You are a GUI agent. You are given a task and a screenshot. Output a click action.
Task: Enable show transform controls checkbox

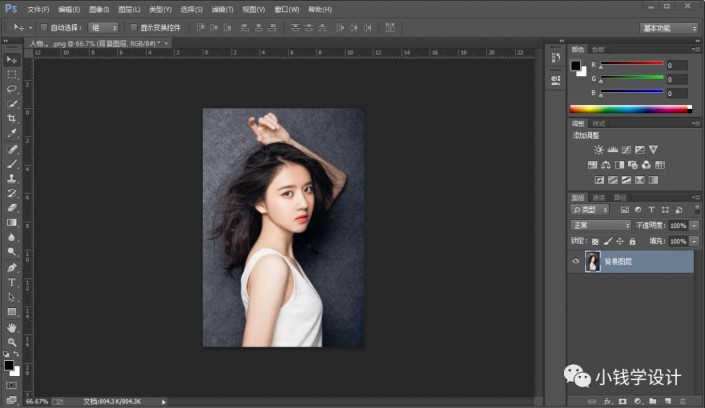click(x=134, y=27)
